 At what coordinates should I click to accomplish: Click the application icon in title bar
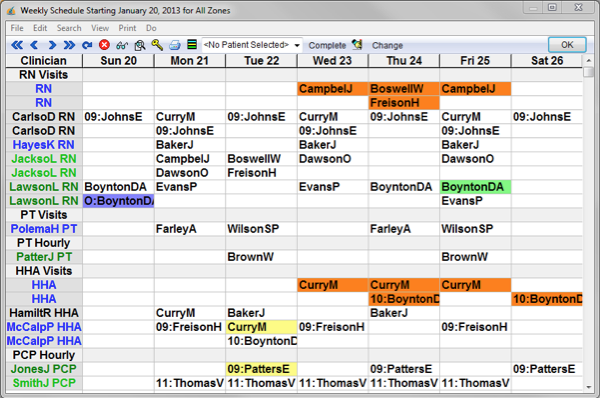coord(12,10)
